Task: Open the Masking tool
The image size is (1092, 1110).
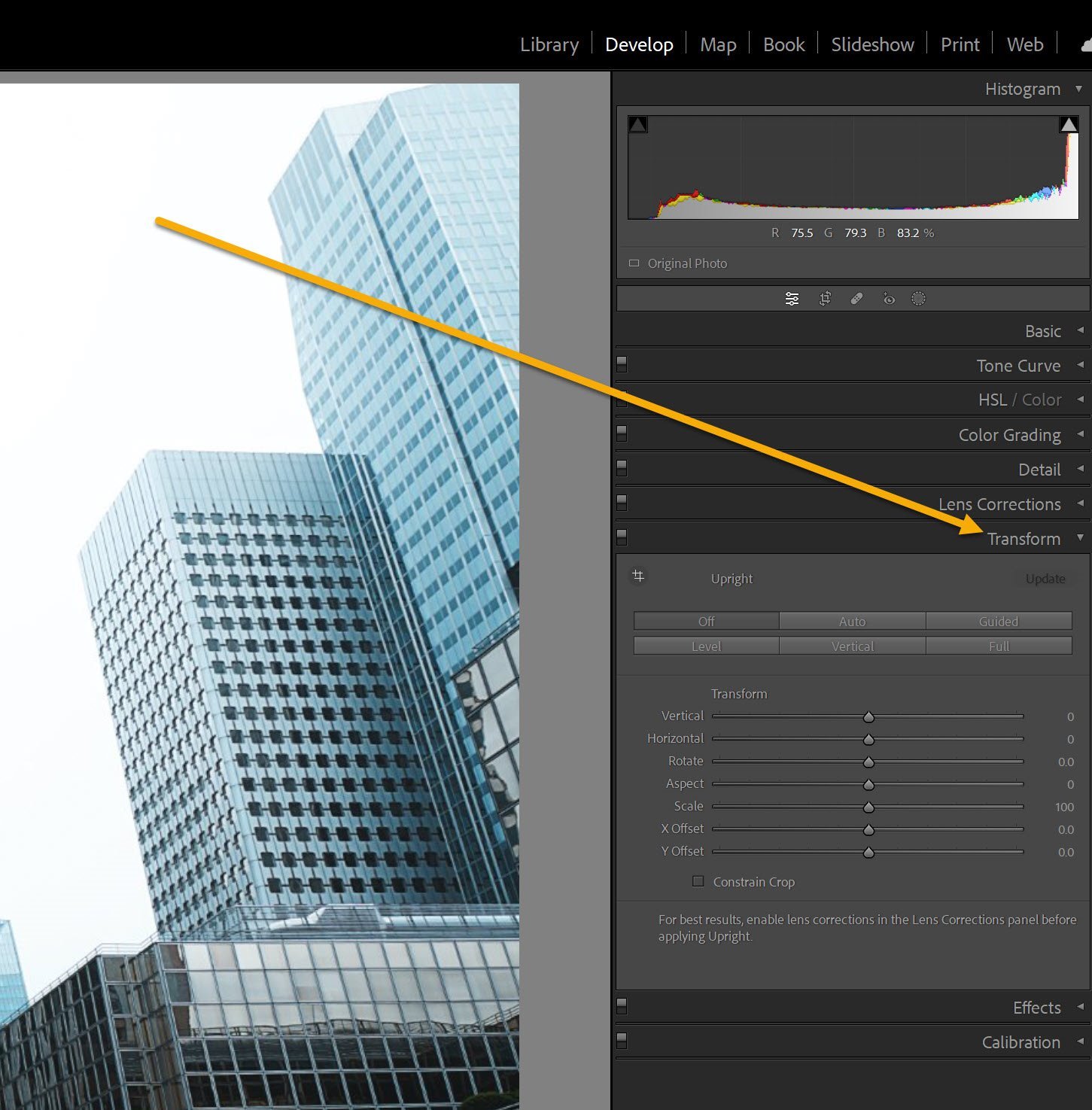Action: pyautogui.click(x=918, y=298)
